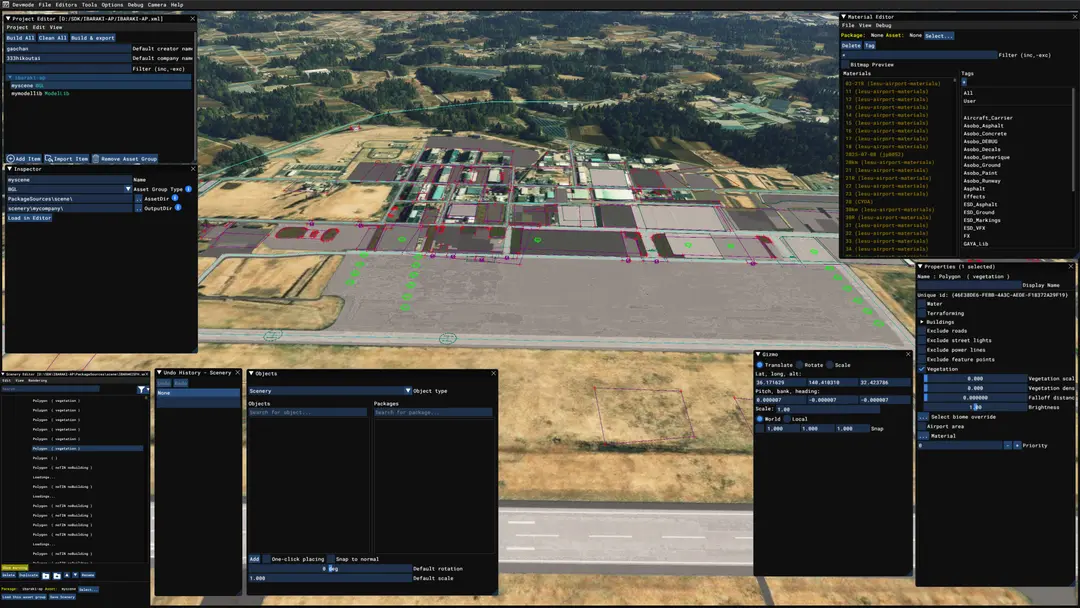Collapse the Inspector panel triangle
1080x608 pixels.
(9, 169)
